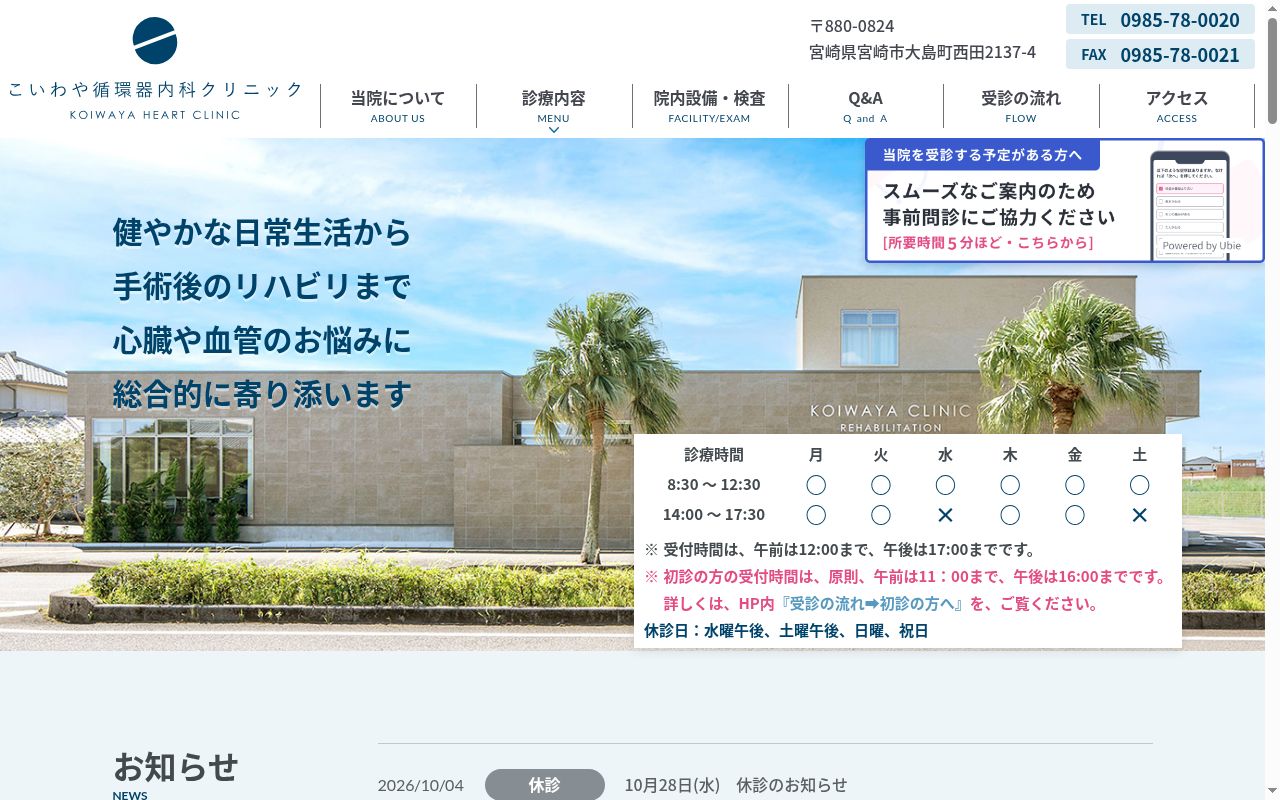Click the smartphone image in Ubie banner
The image size is (1280, 800).
pos(1190,205)
